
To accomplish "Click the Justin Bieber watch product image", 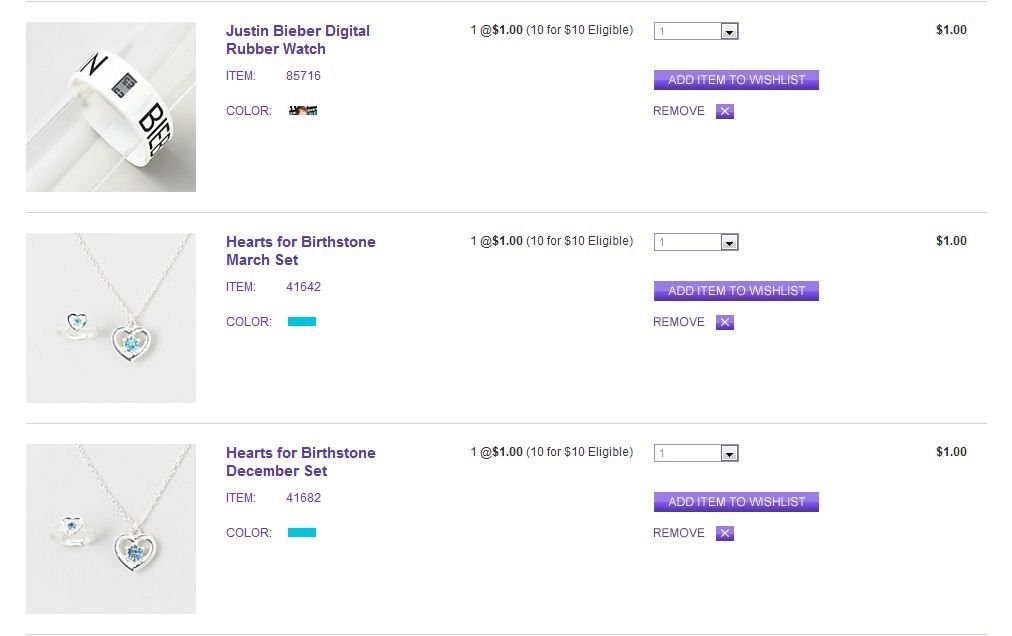I will click(x=111, y=107).
